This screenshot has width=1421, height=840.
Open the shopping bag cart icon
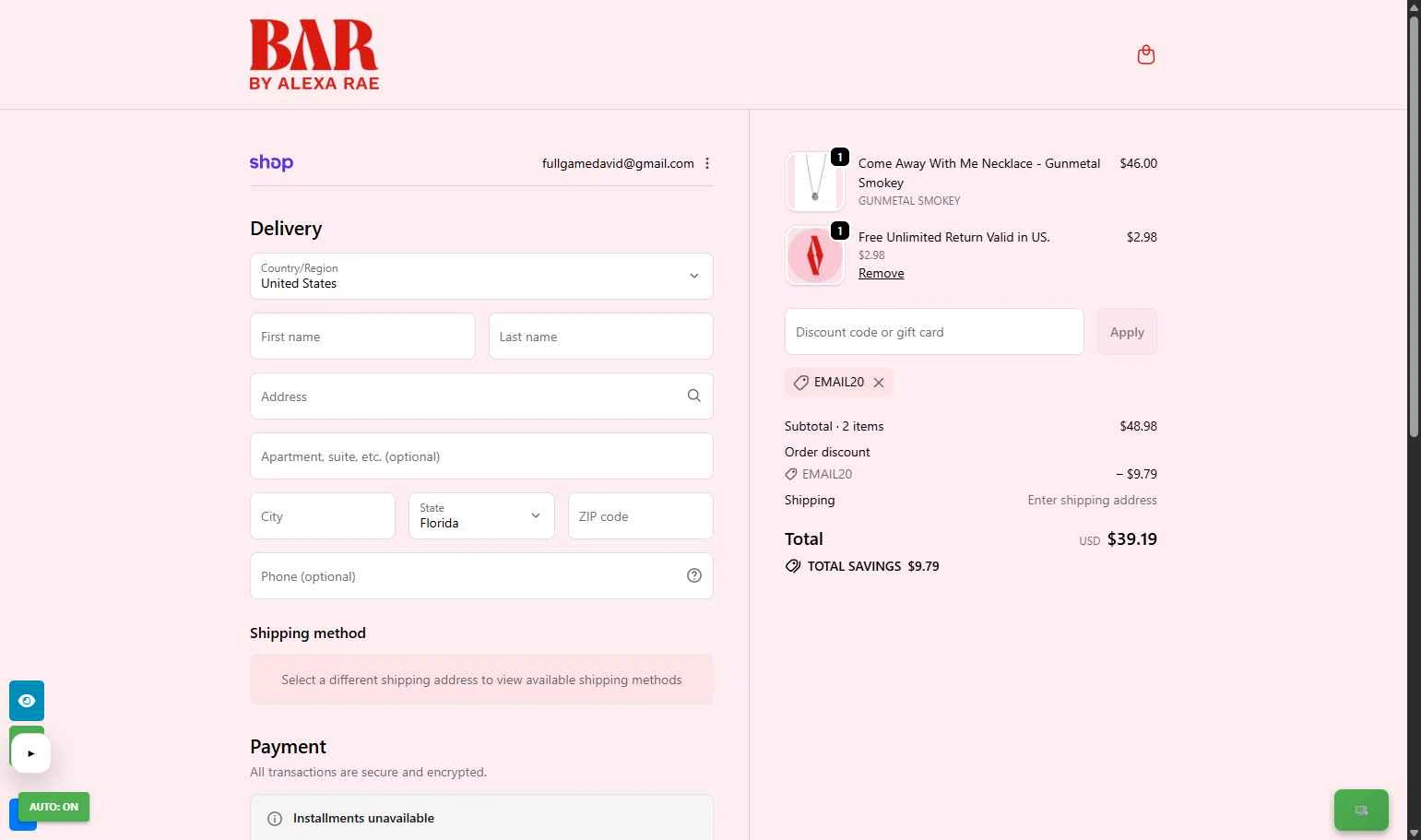pyautogui.click(x=1146, y=54)
